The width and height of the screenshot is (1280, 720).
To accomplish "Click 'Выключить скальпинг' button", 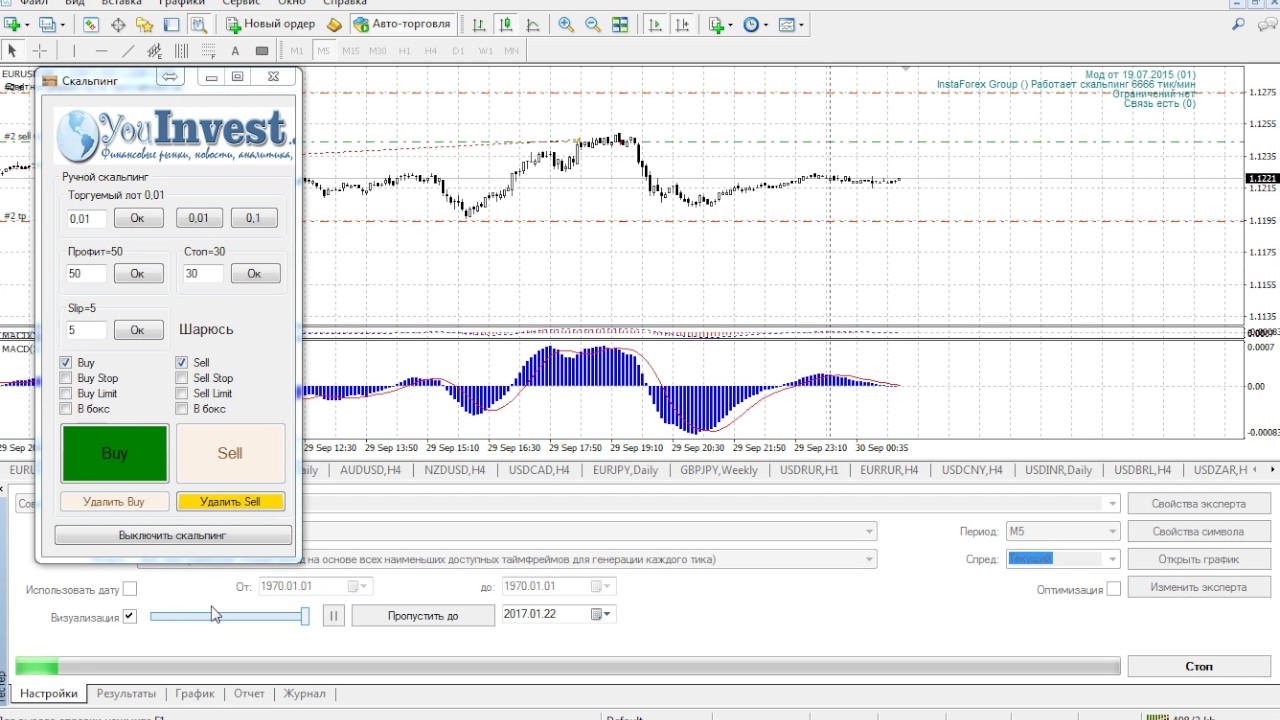I will coord(173,535).
